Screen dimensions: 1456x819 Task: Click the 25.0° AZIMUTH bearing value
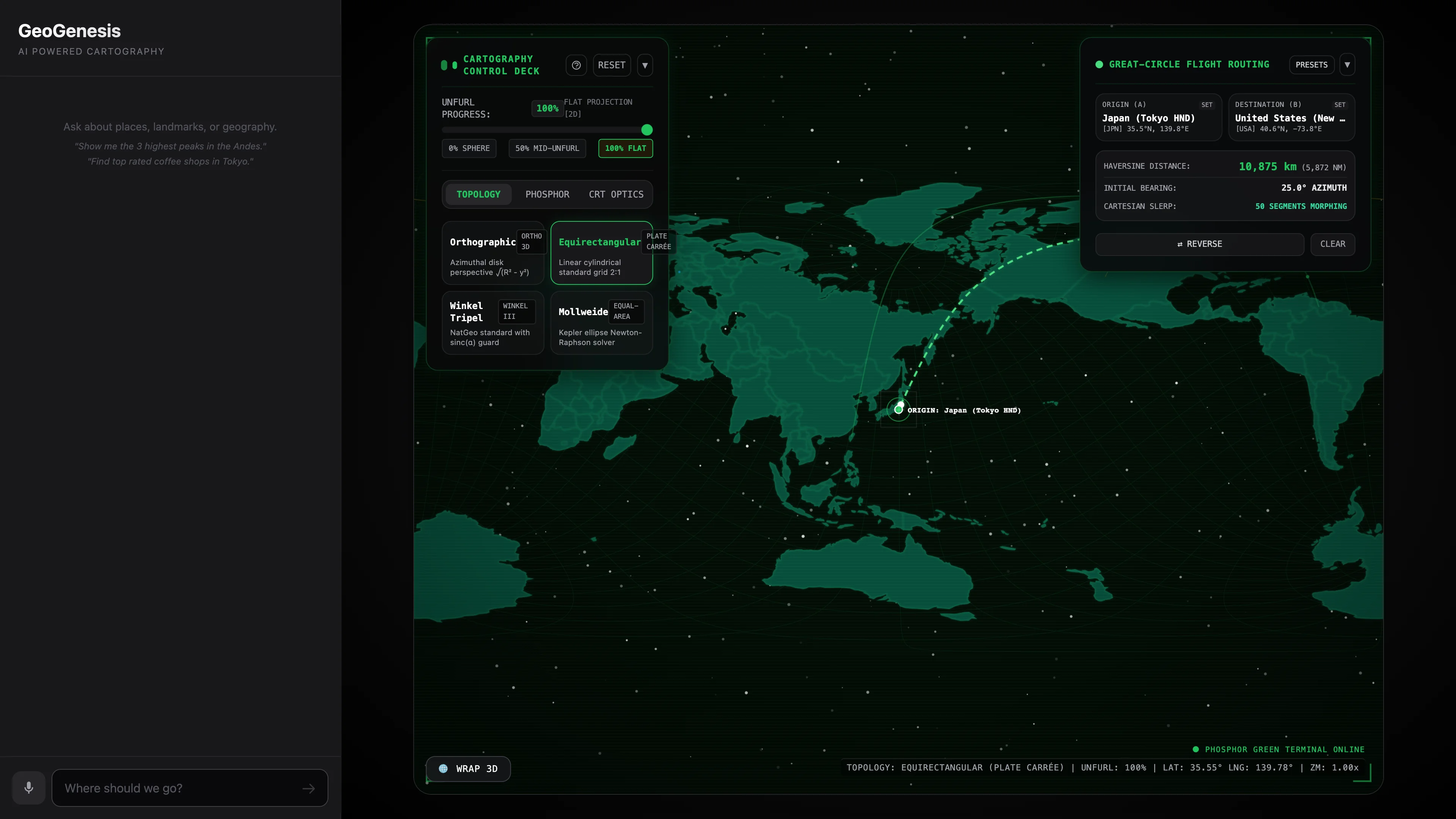(x=1313, y=188)
